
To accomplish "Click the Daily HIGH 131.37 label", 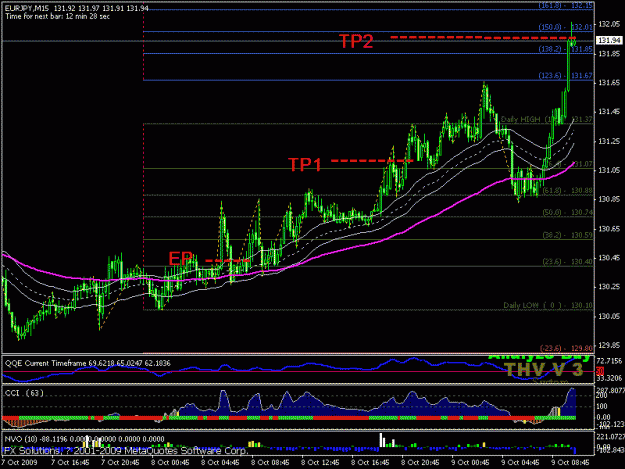I will coord(546,119).
